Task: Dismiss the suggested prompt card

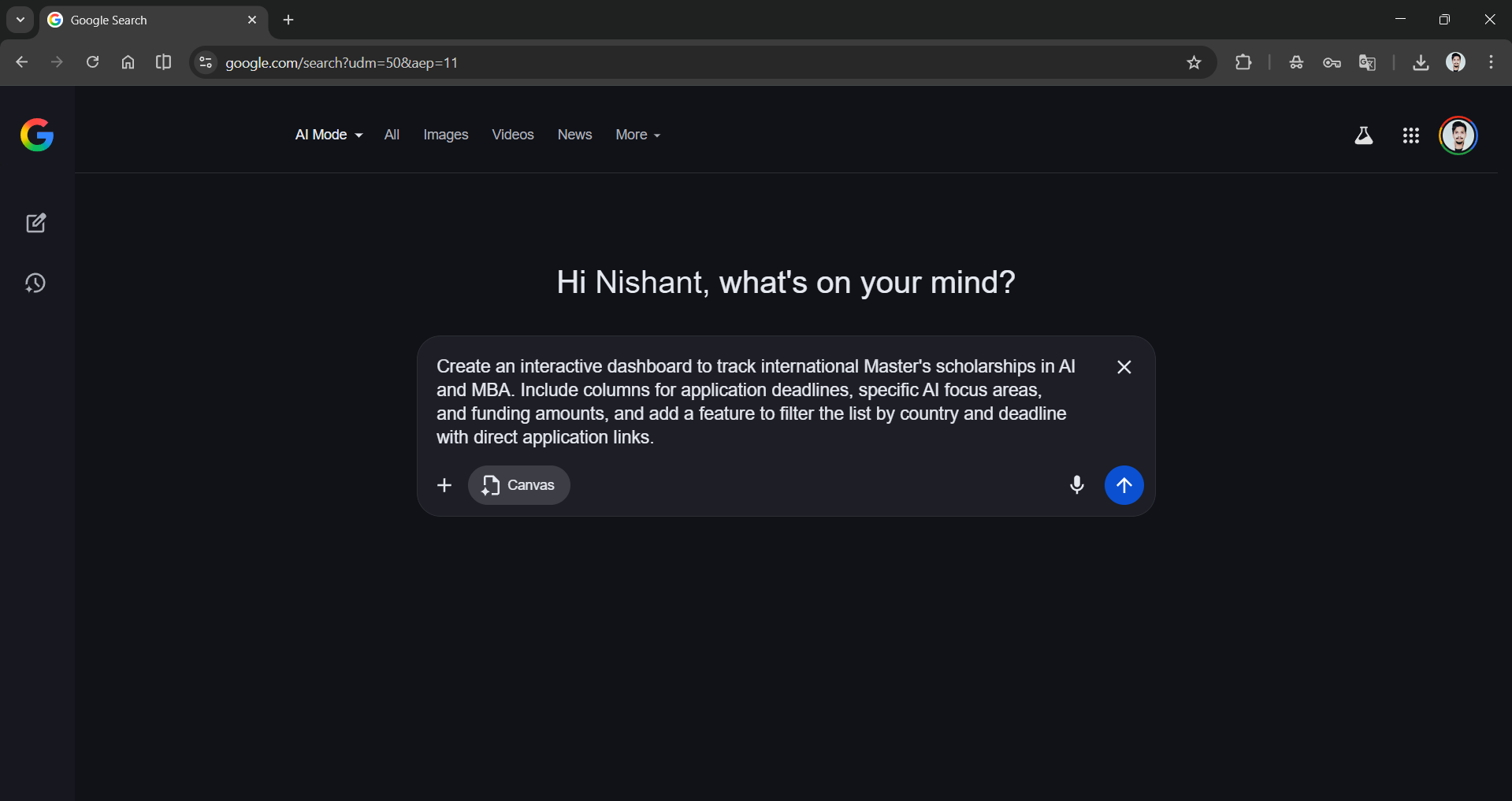Action: pyautogui.click(x=1124, y=367)
